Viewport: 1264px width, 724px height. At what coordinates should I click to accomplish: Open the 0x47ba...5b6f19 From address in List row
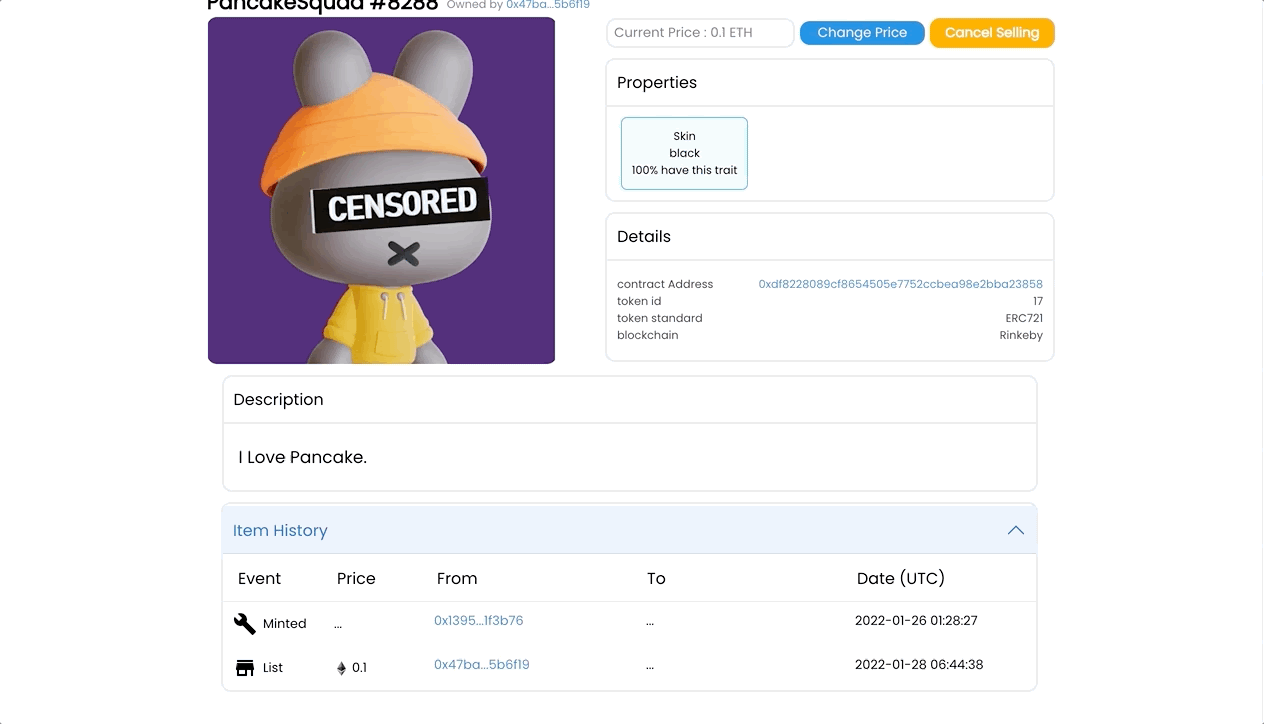(482, 664)
